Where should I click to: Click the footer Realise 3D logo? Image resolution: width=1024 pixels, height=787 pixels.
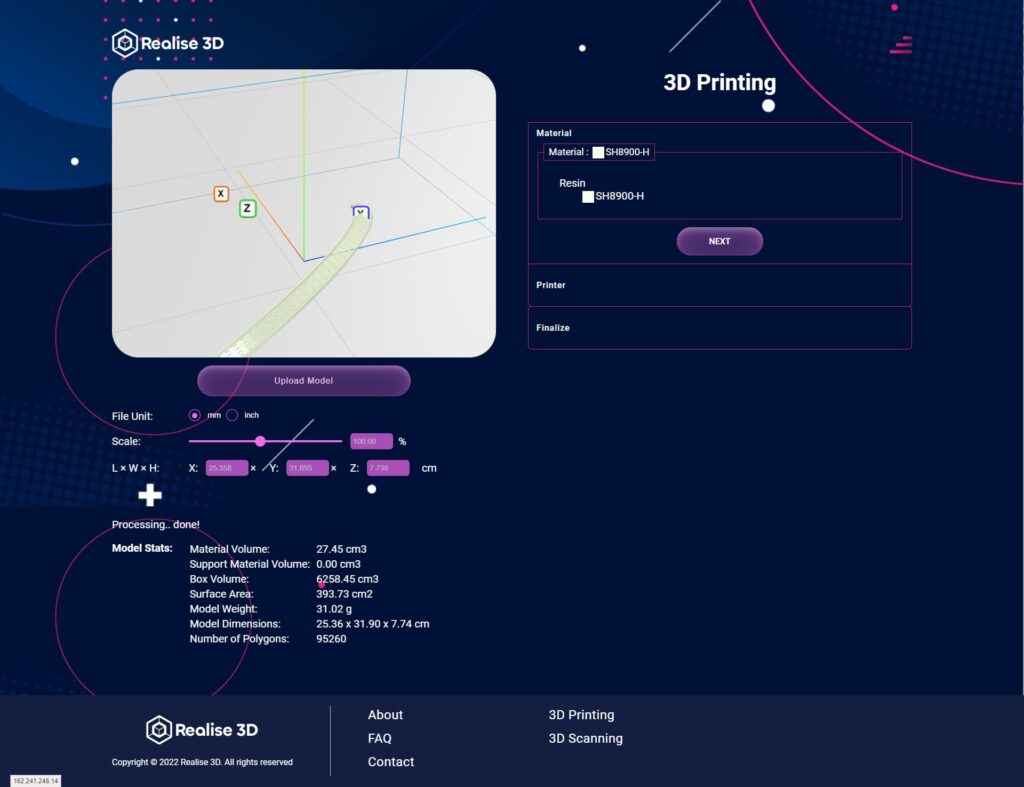pyautogui.click(x=202, y=730)
